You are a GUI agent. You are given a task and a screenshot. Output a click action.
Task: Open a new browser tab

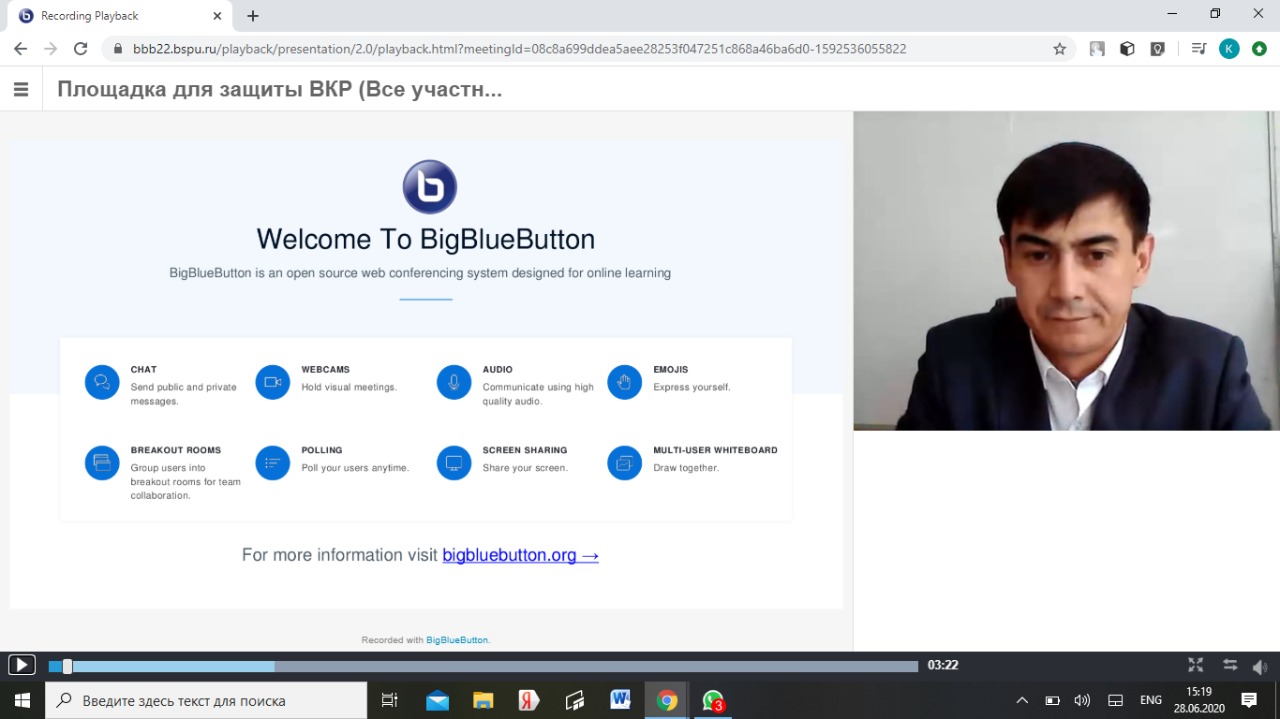tap(253, 16)
